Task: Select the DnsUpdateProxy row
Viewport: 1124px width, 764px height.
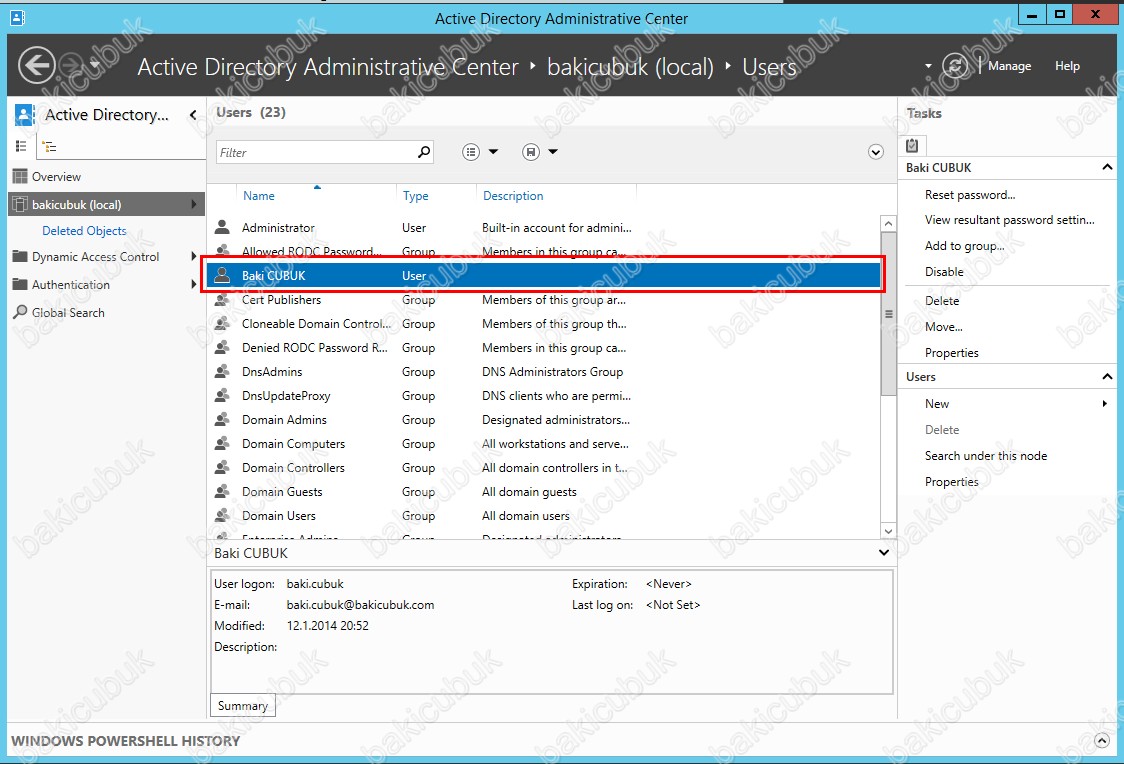Action: 543,396
